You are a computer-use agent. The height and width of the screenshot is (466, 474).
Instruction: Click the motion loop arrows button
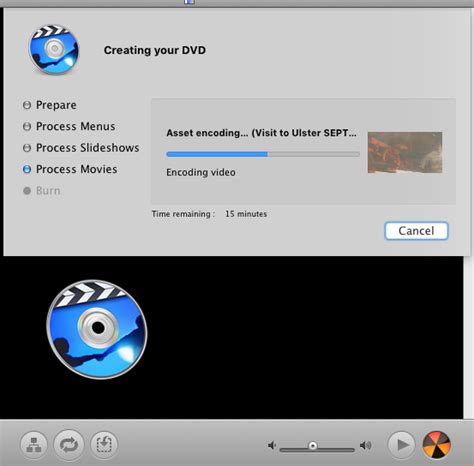(69, 445)
